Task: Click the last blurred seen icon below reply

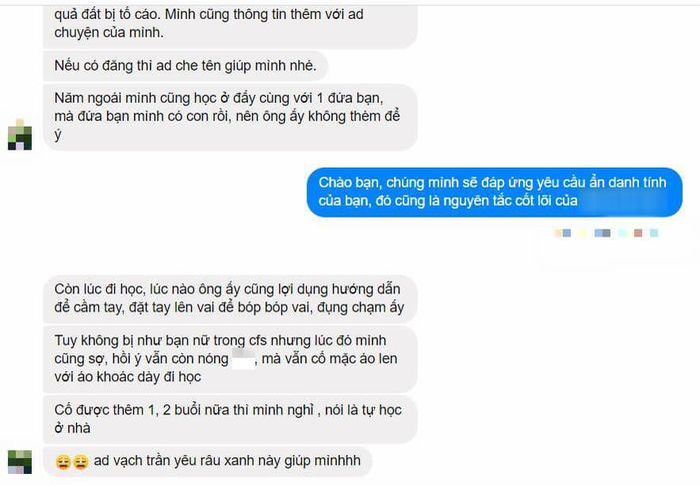Action: (654, 233)
